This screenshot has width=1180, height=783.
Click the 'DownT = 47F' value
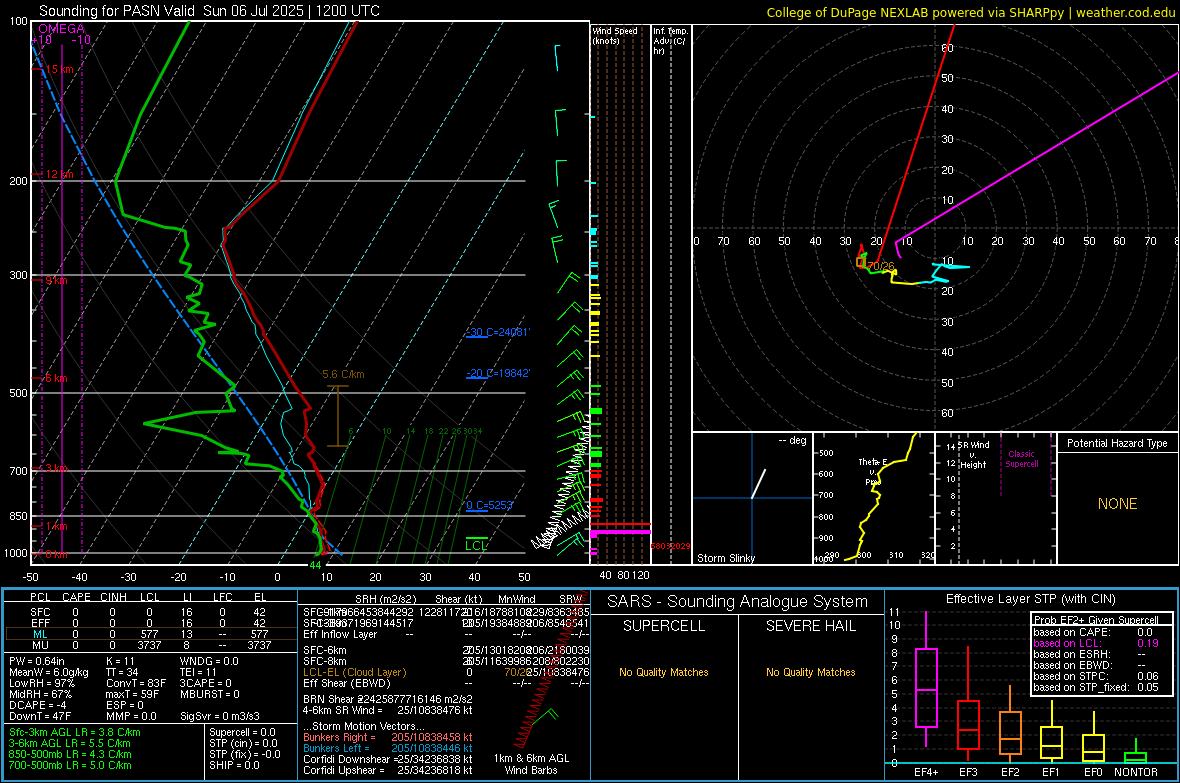click(40, 716)
